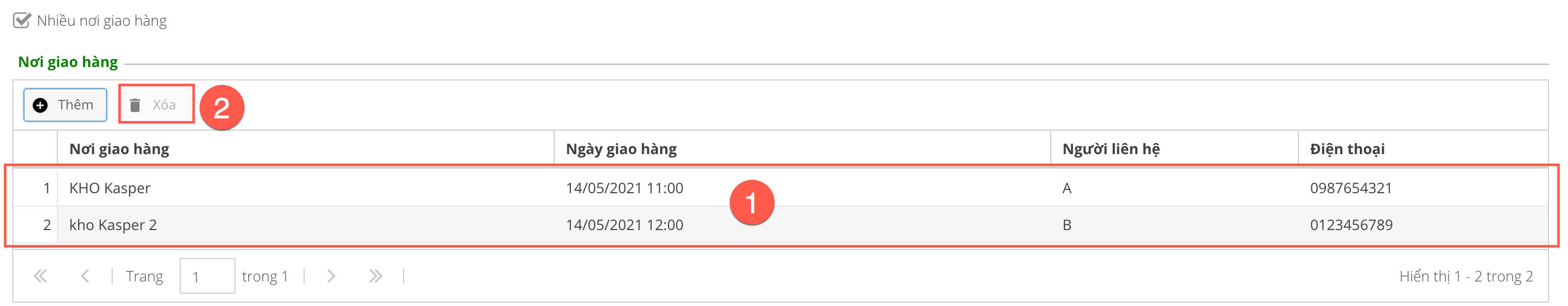Click row number 2 cell
This screenshot has width=1568, height=306.
point(47,225)
